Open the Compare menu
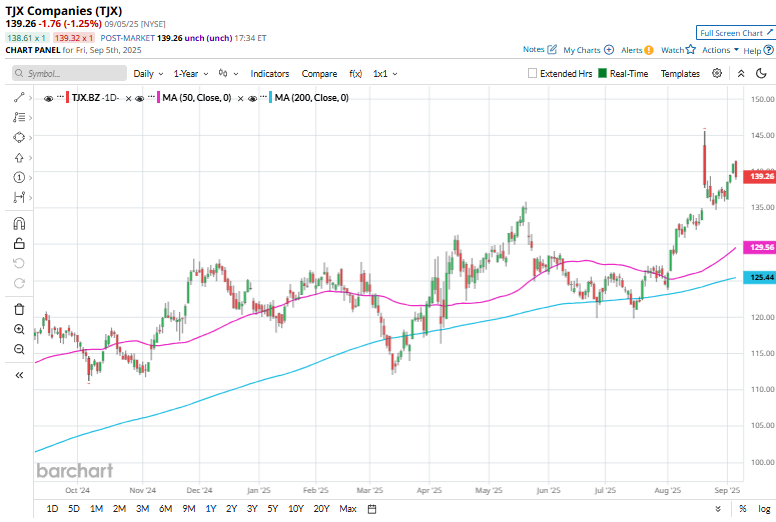Screen dimensions: 776x522 (x=319, y=74)
